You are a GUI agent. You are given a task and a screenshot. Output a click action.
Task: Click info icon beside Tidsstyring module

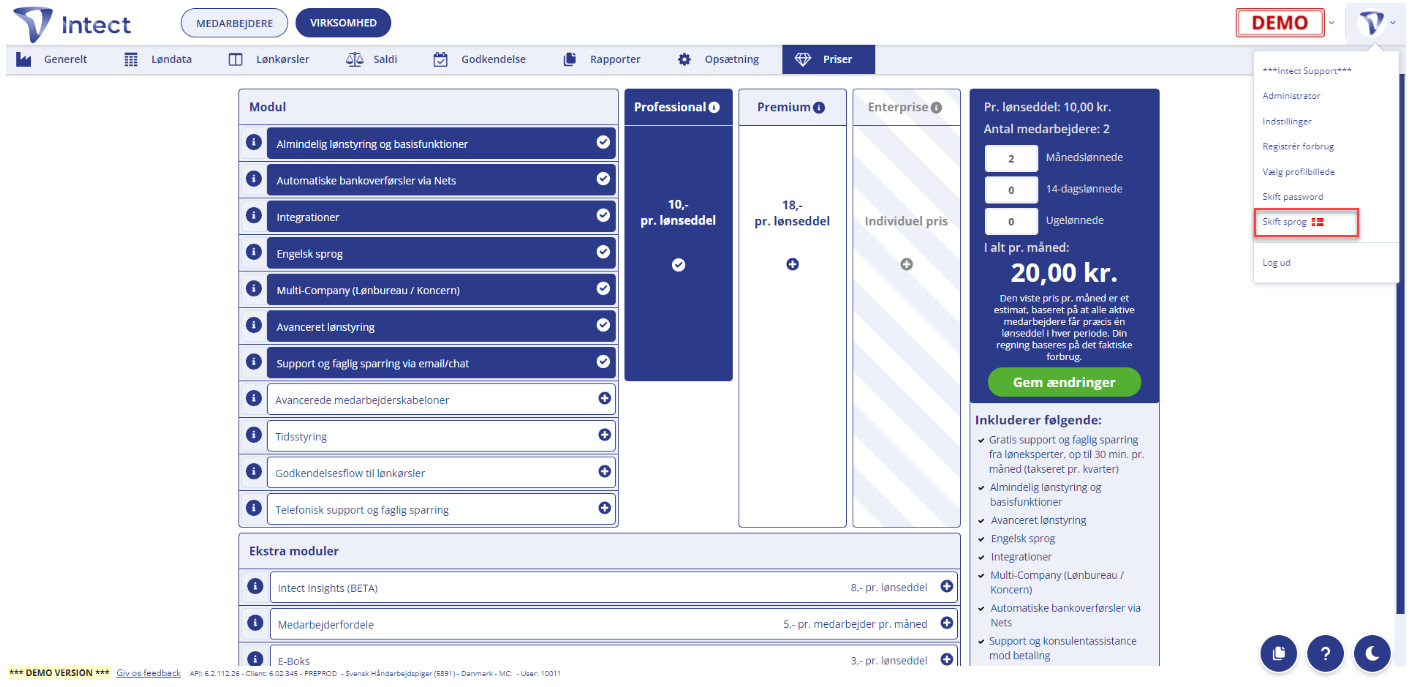[254, 435]
